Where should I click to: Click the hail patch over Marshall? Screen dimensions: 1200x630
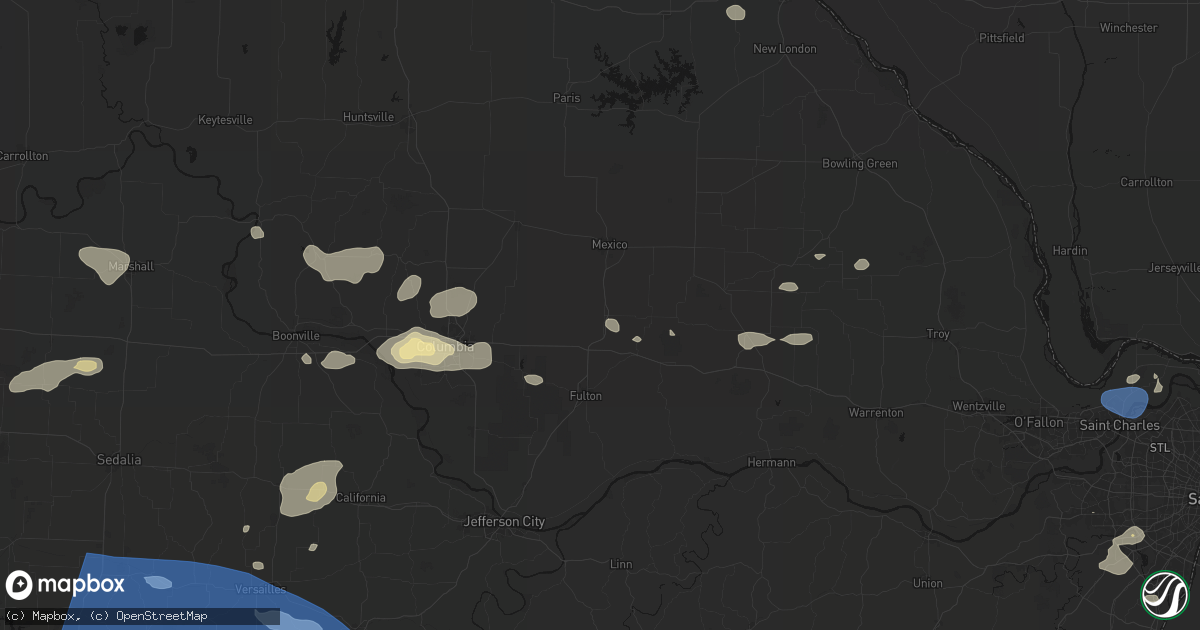pyautogui.click(x=106, y=265)
